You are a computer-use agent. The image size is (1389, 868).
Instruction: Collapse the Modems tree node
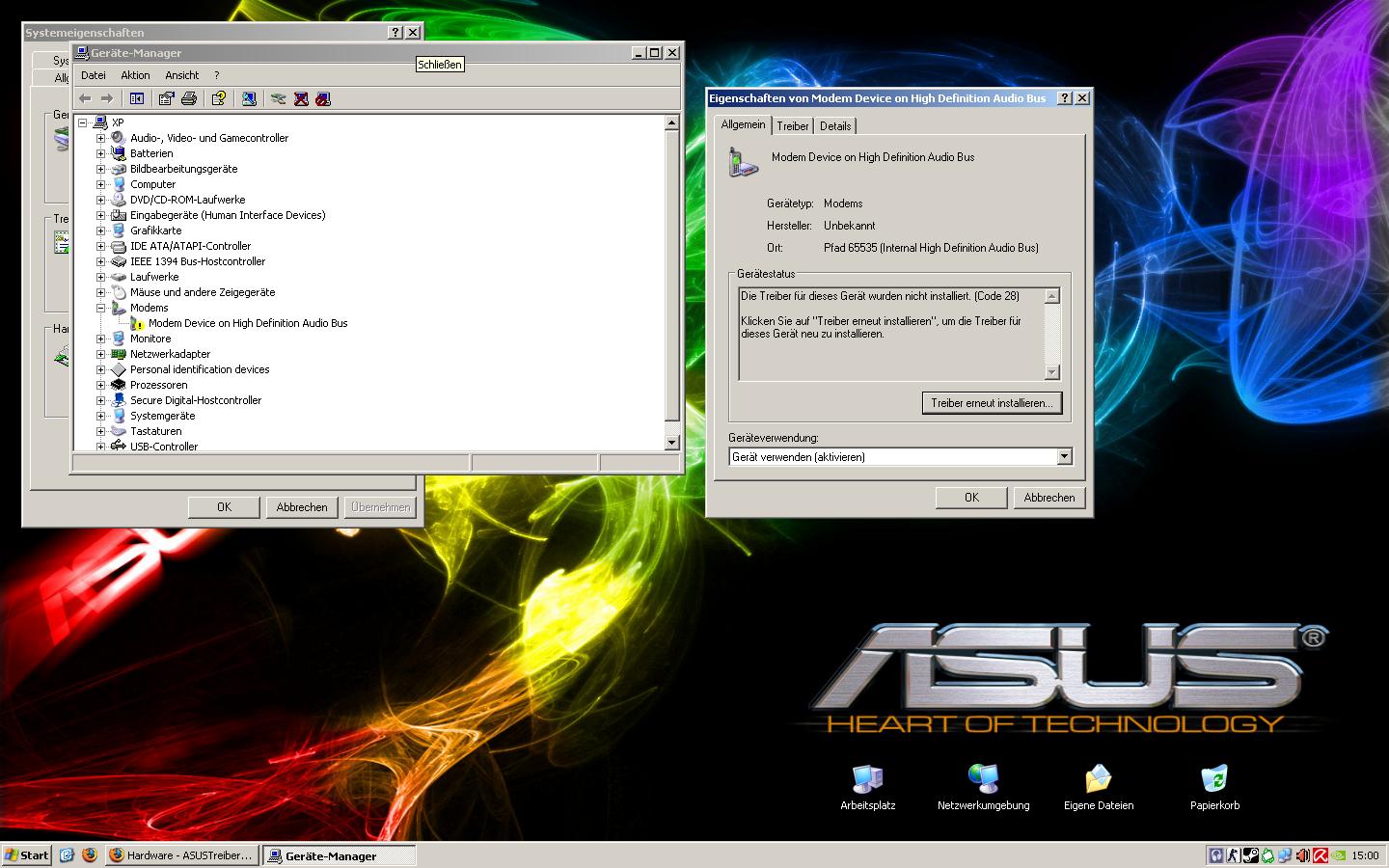100,308
